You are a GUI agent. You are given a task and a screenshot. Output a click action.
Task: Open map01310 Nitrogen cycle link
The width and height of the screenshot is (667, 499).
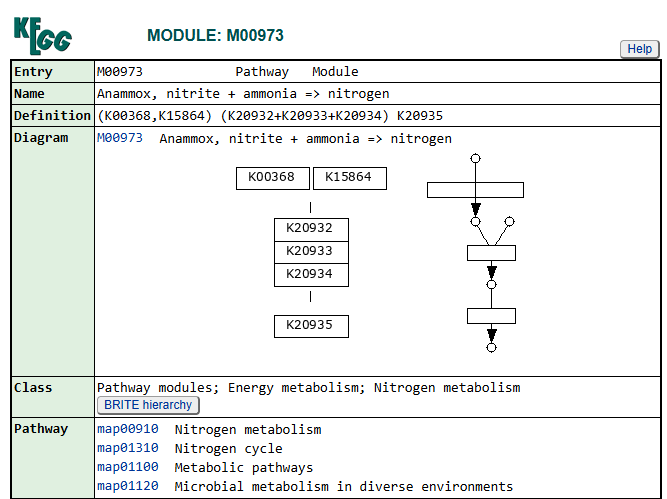click(127, 448)
